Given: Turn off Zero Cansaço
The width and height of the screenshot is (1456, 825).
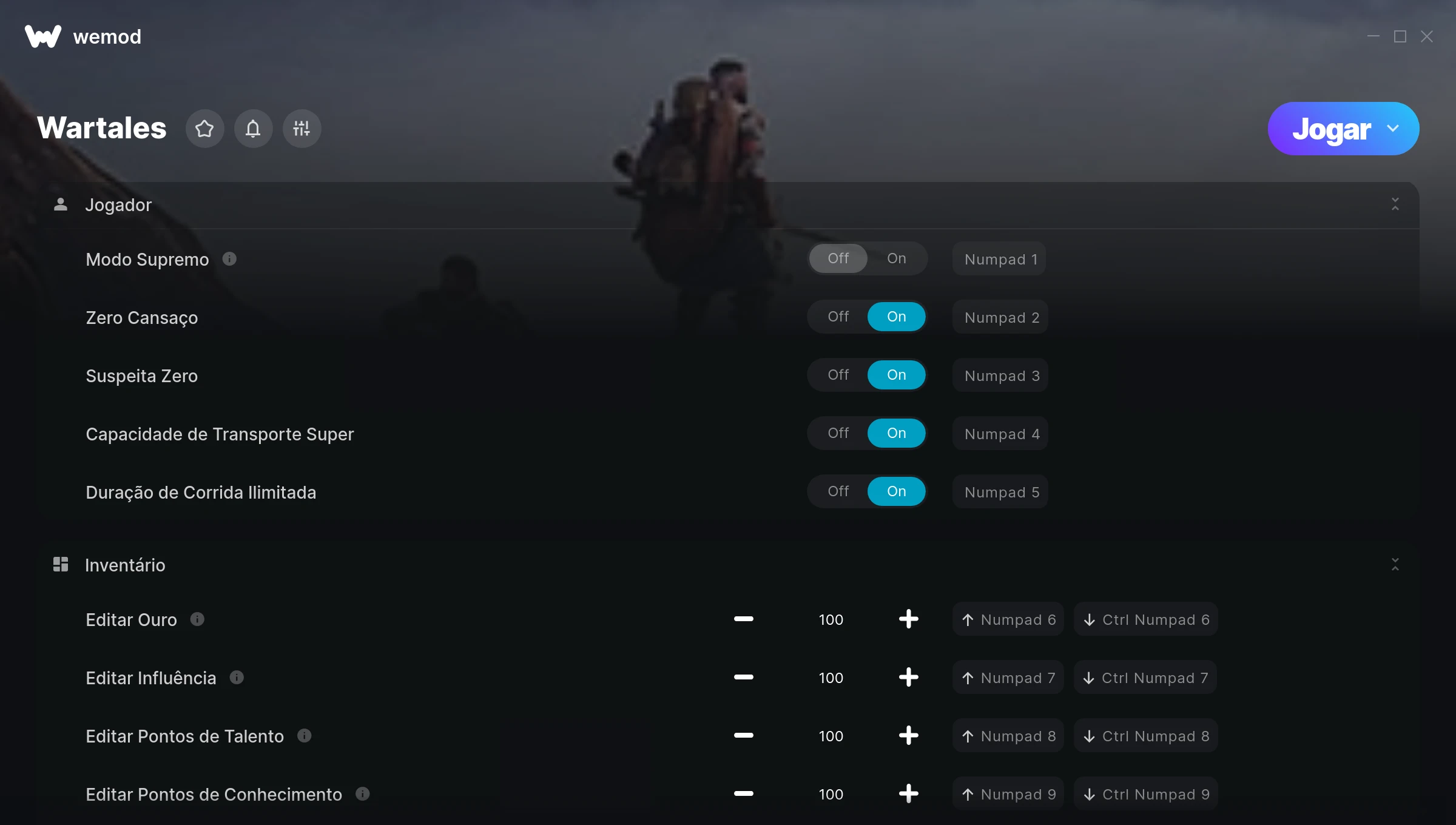Looking at the screenshot, I should 838,317.
